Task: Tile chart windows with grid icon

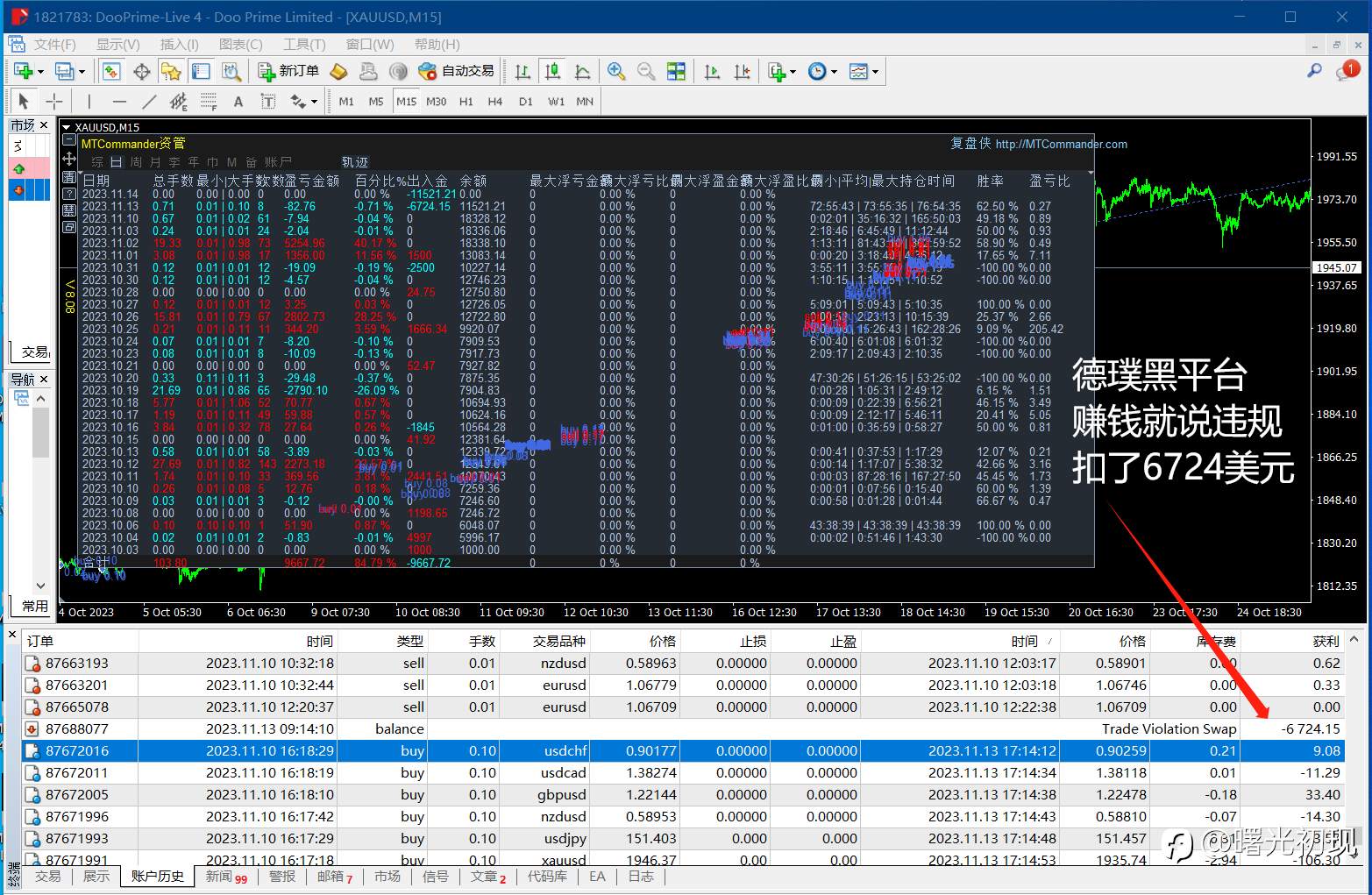Action: (x=676, y=71)
